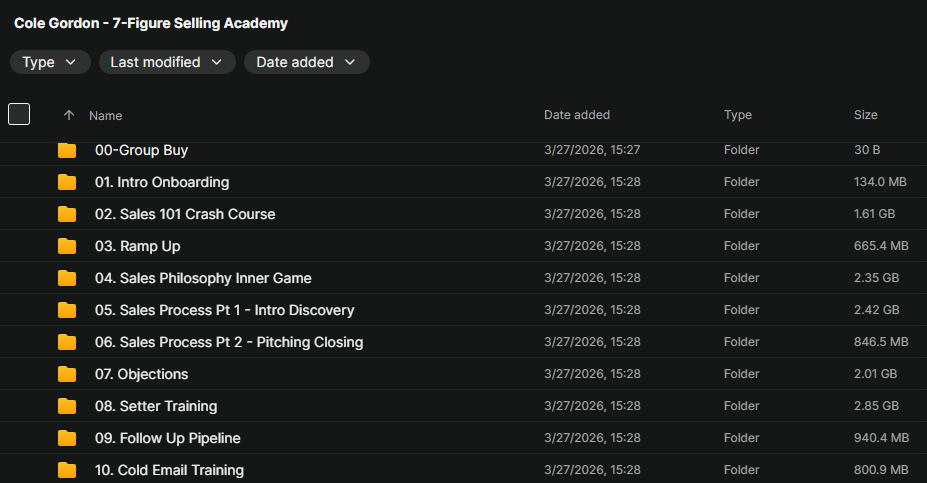The width and height of the screenshot is (927, 483).
Task: Click the 00-Group Buy folder icon
Action: [67, 150]
